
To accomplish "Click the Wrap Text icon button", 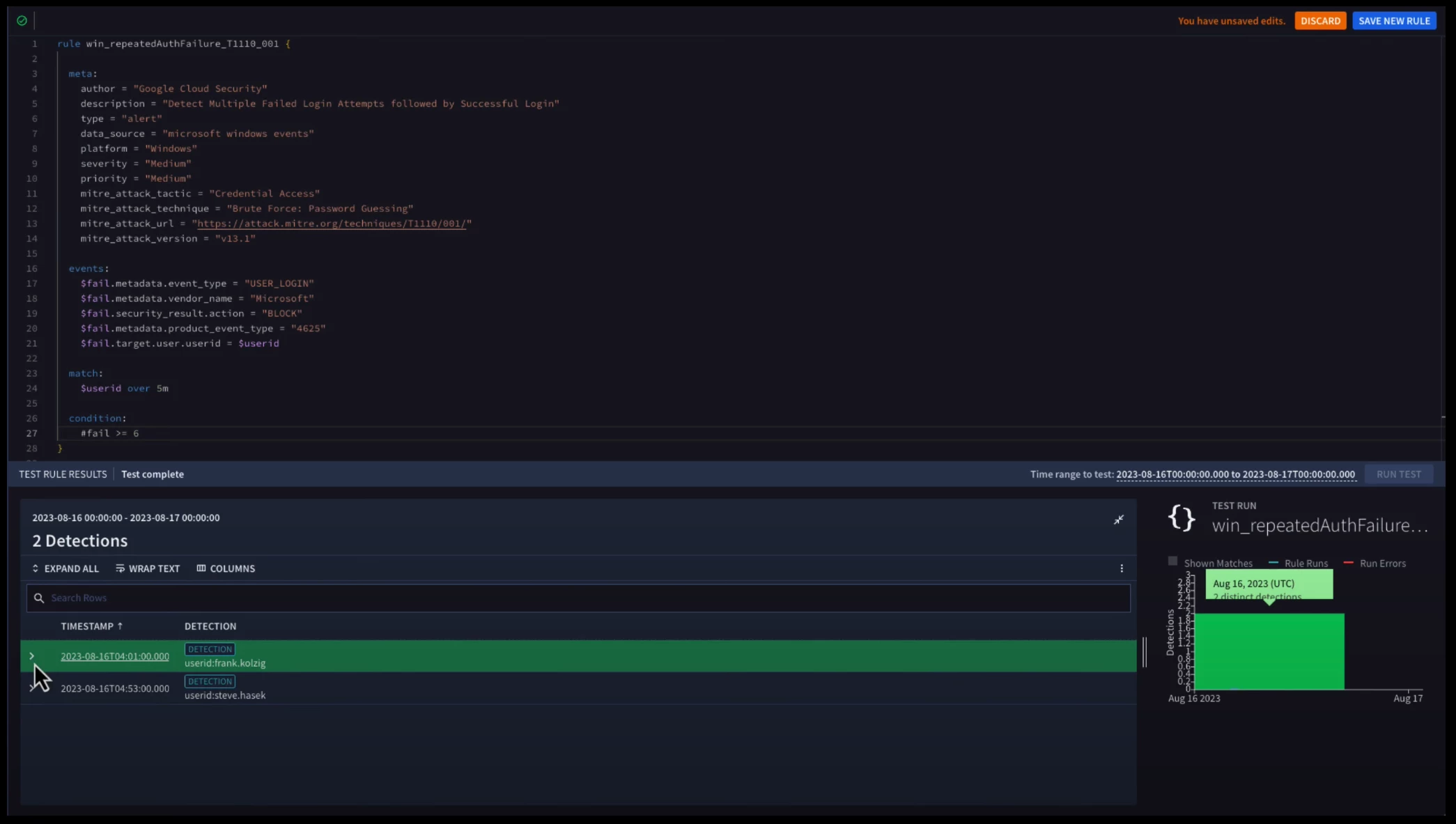I will pyautogui.click(x=121, y=568).
